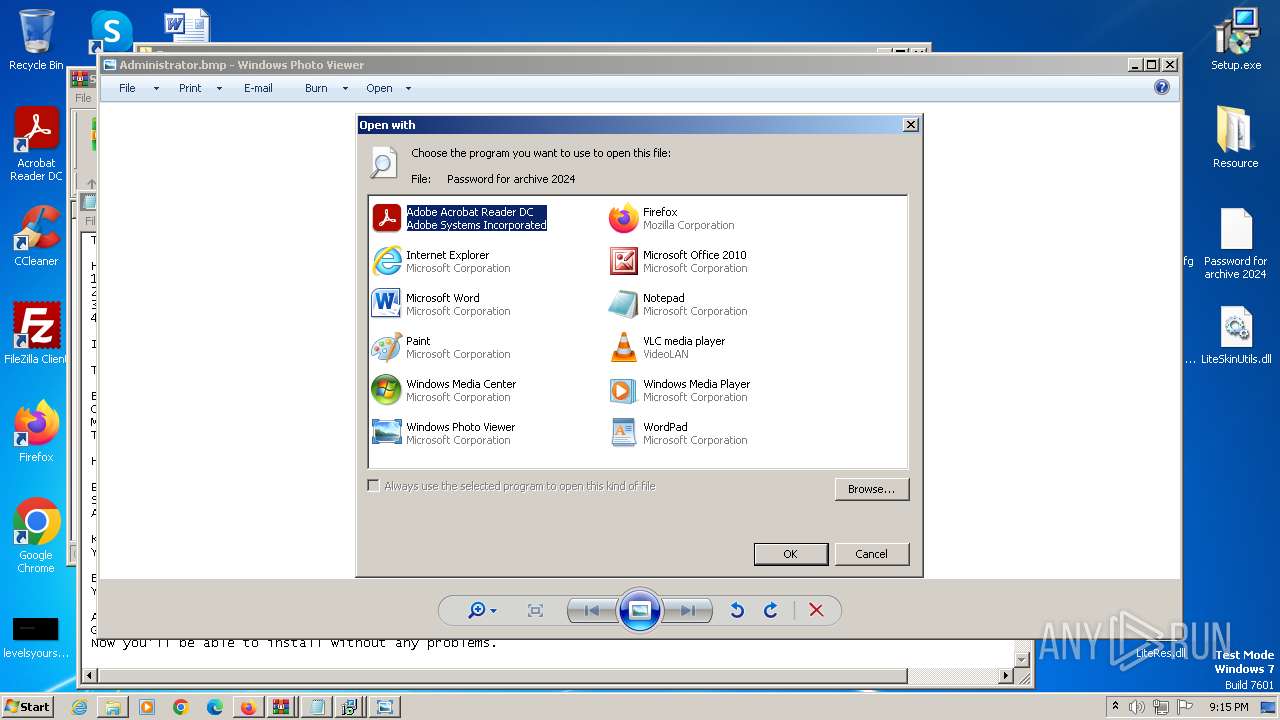Close the Open with dialog

[x=910, y=125]
